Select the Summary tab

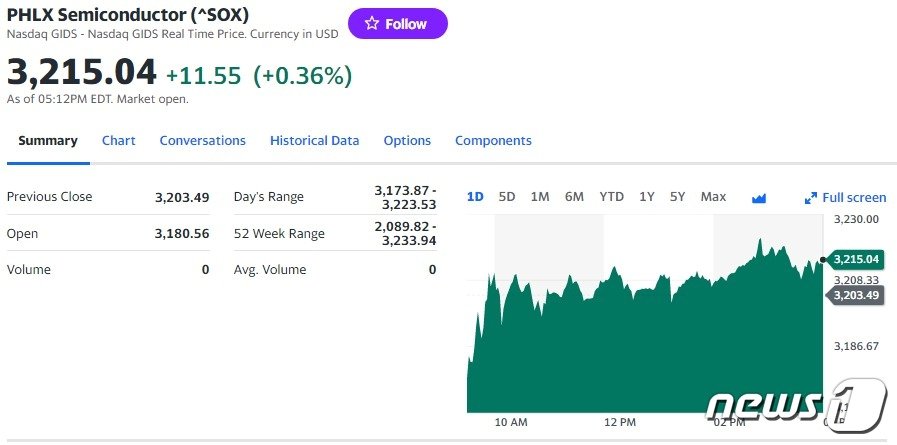click(x=48, y=141)
